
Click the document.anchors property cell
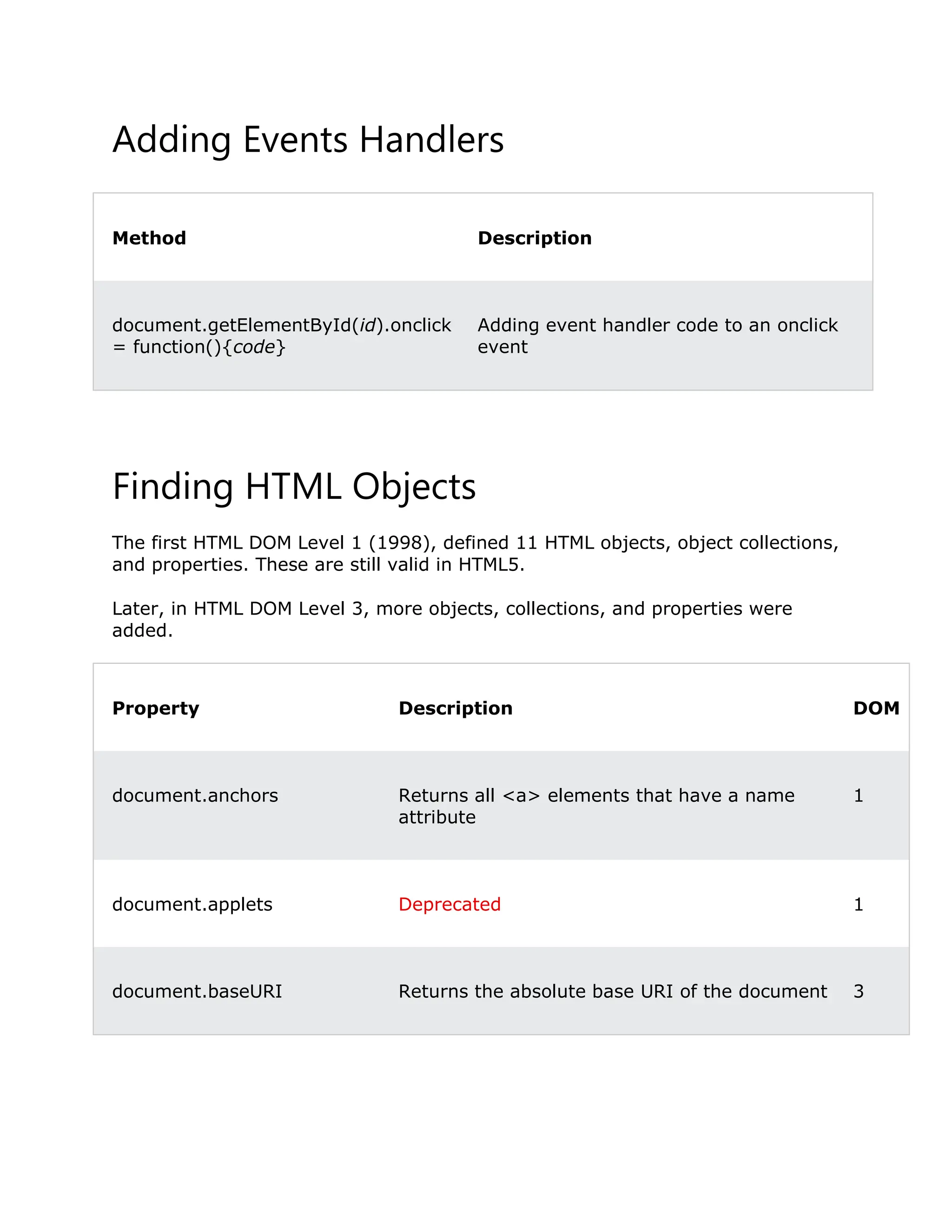point(195,795)
